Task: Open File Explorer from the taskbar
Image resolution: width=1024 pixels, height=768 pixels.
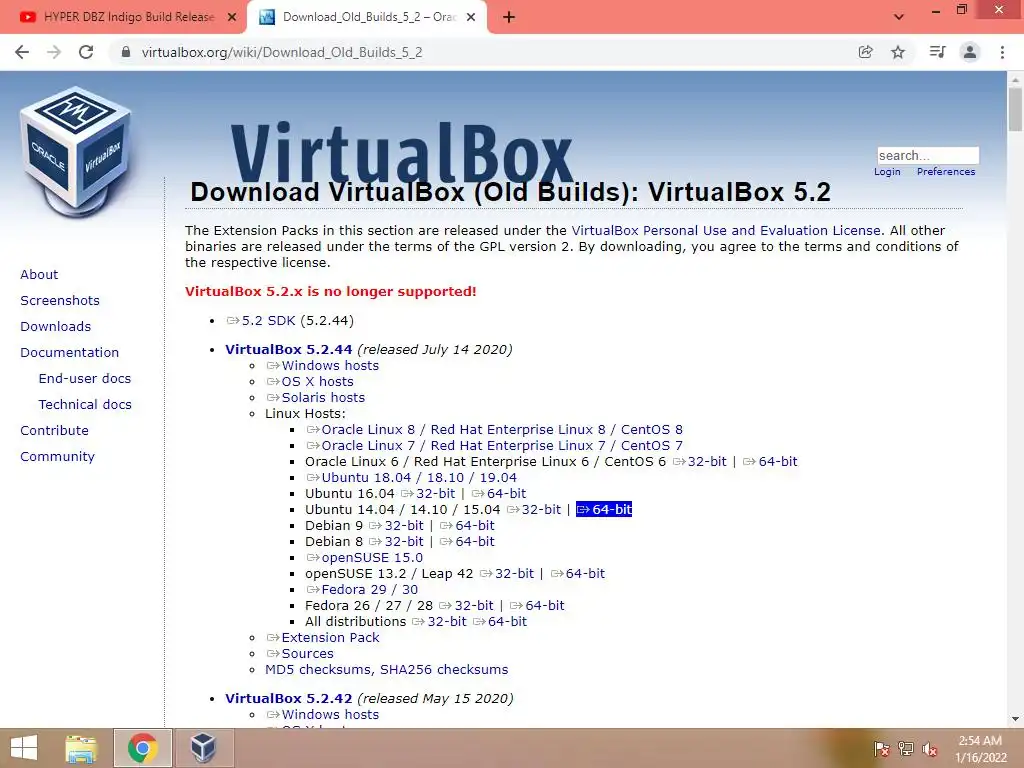Action: (x=82, y=748)
